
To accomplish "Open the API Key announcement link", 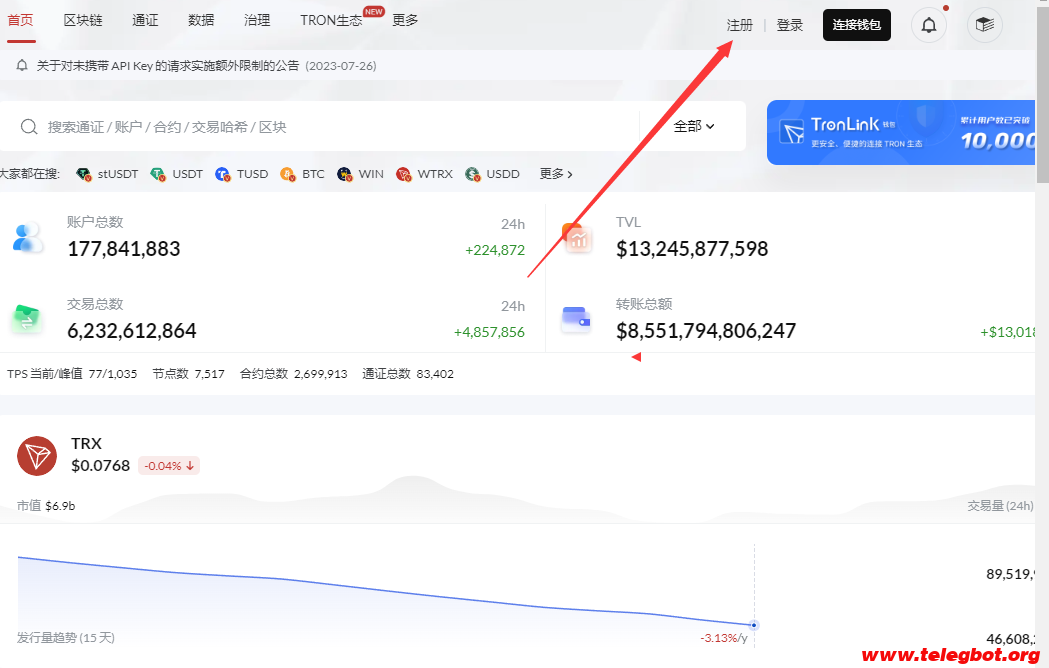I will [x=168, y=66].
